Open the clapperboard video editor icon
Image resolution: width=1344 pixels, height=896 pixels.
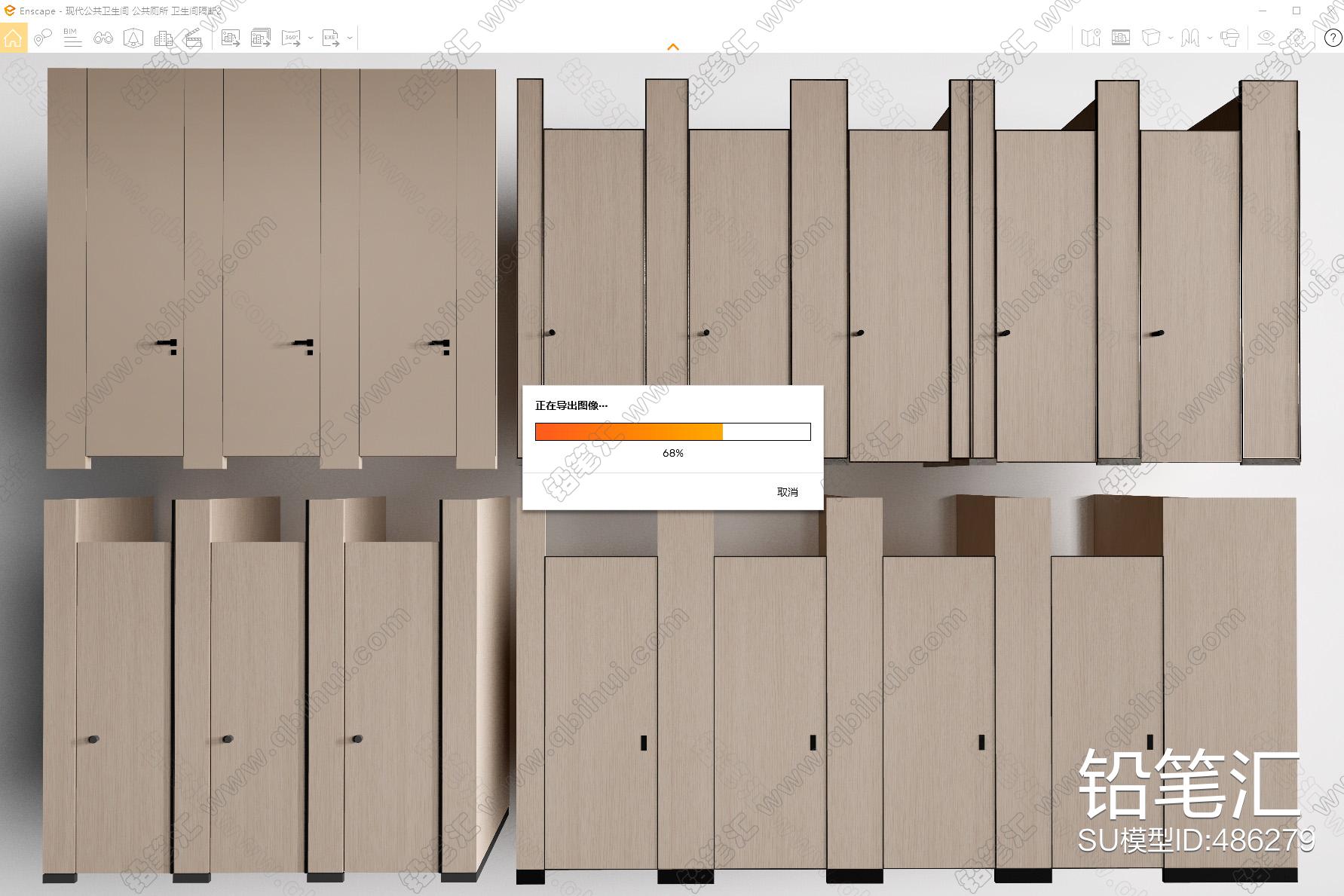(x=194, y=38)
